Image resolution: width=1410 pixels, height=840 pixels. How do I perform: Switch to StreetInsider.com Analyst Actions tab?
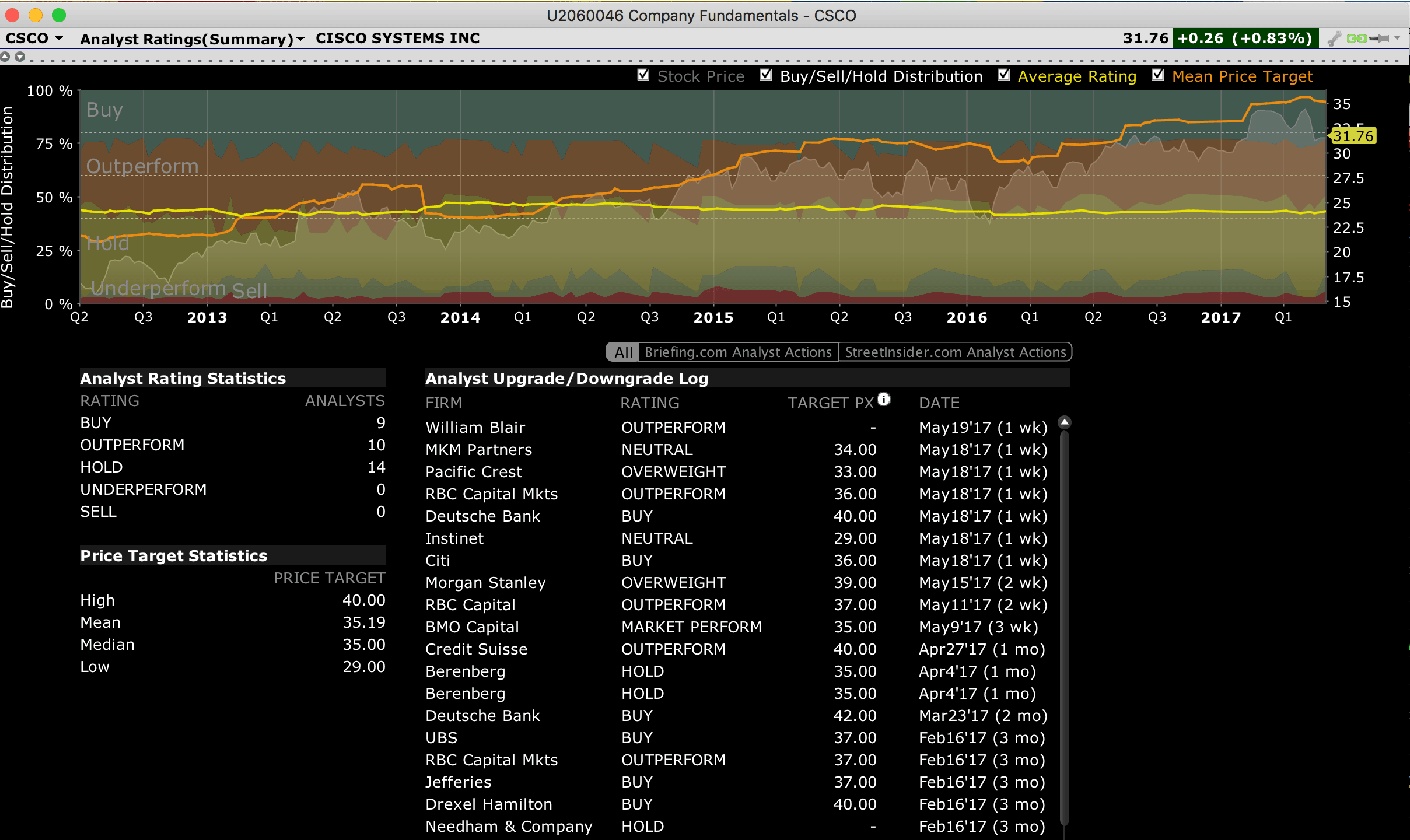pyautogui.click(x=956, y=352)
